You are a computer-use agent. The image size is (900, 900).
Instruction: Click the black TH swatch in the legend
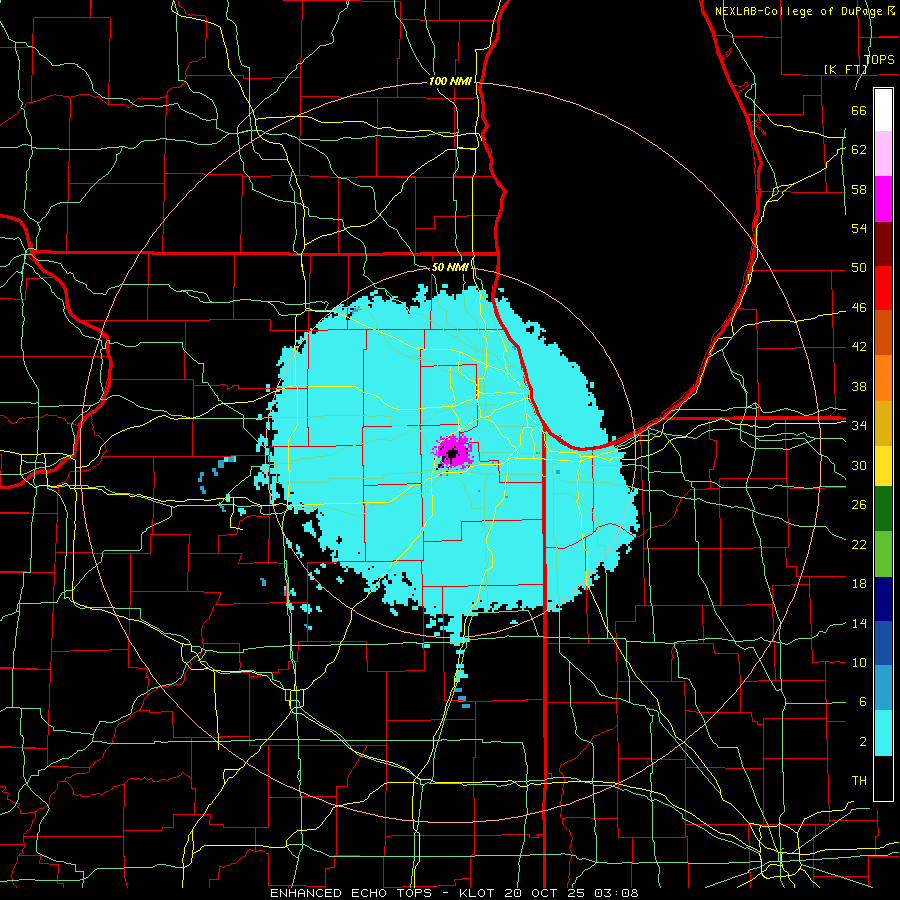[x=883, y=778]
